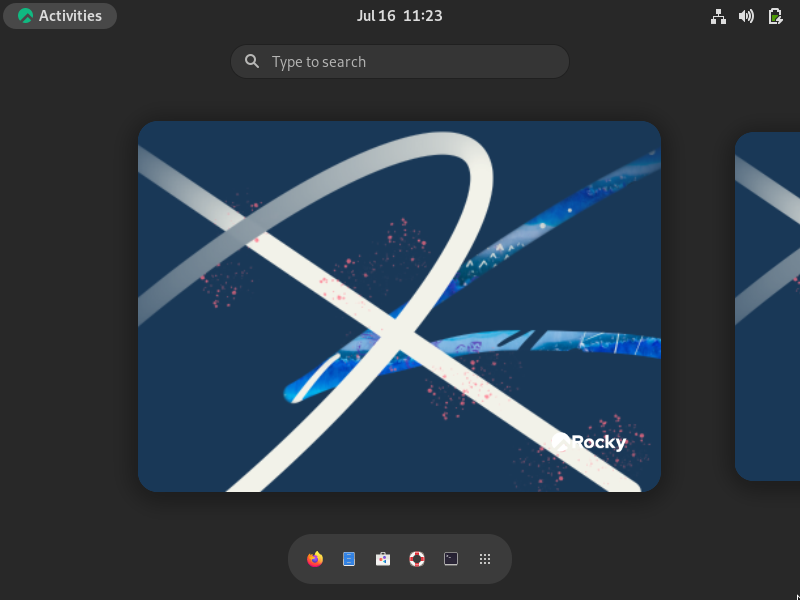Open the Help lifebuoy icon

click(x=417, y=559)
